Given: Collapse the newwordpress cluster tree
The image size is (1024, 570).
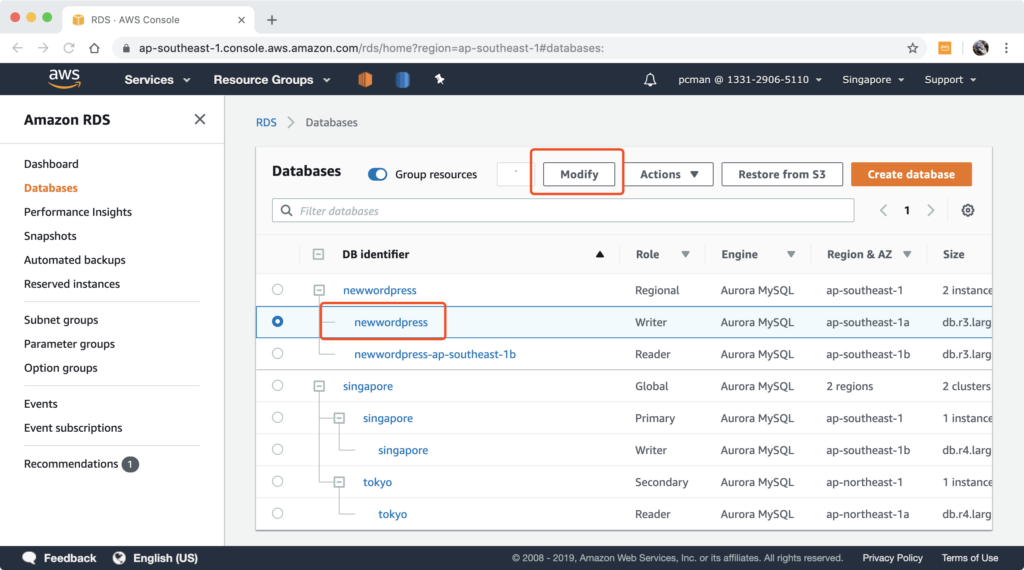Looking at the screenshot, I should coord(319,290).
